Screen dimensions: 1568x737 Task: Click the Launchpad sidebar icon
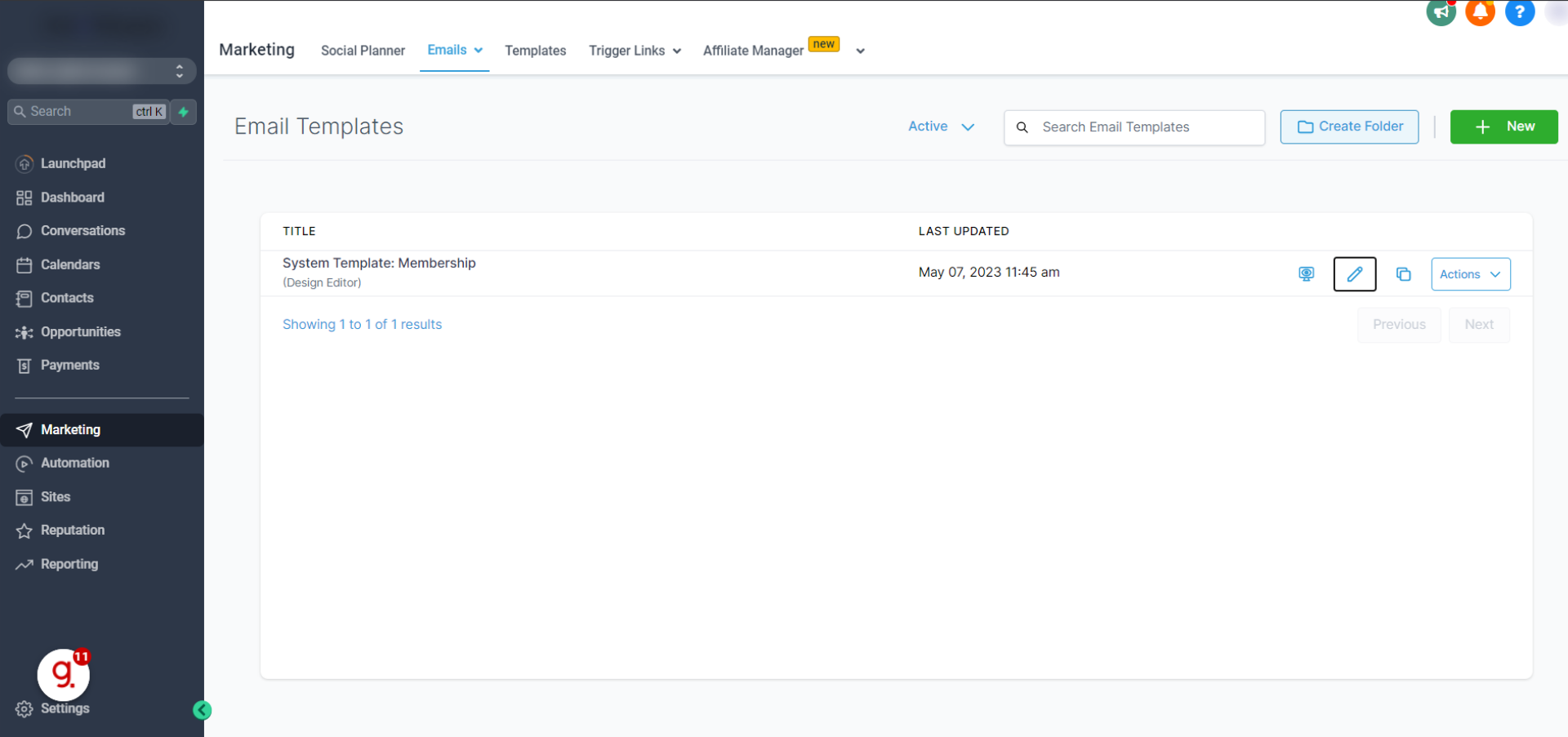(x=24, y=163)
